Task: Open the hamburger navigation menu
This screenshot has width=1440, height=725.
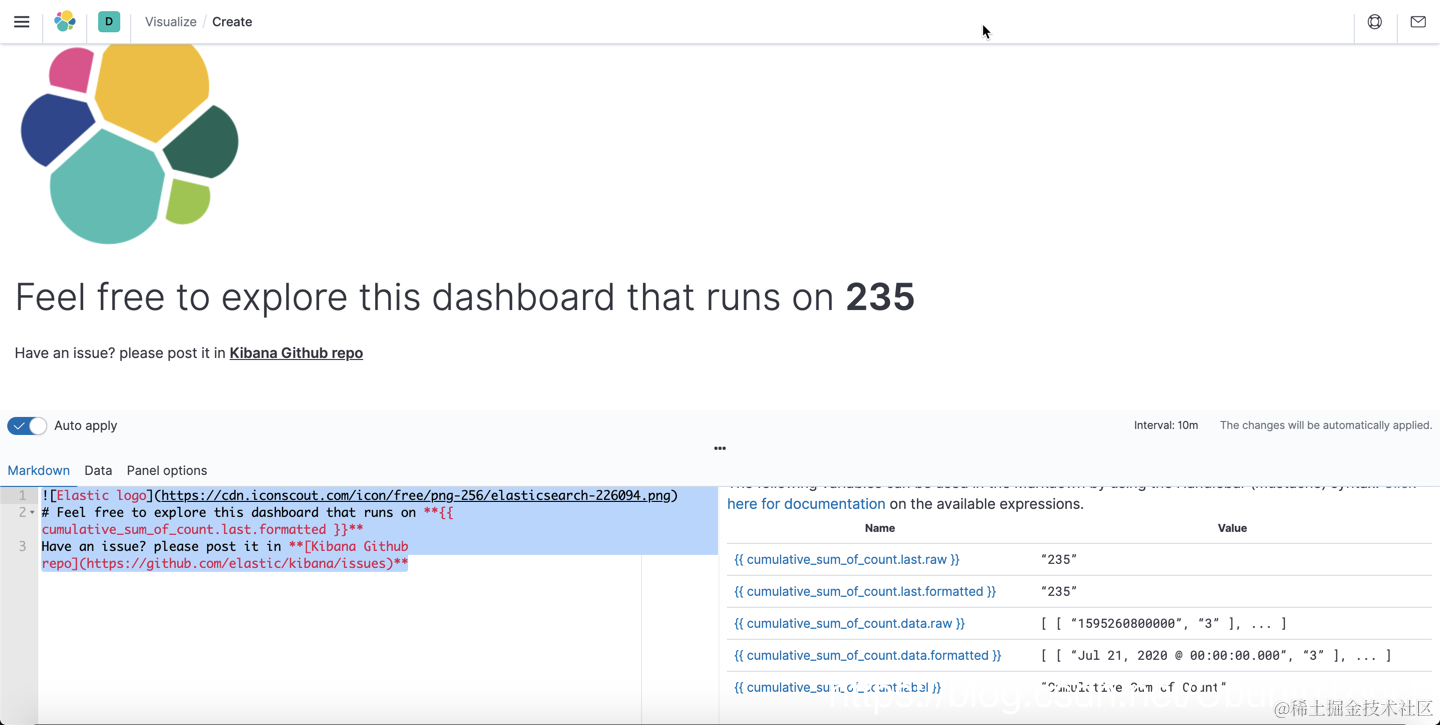Action: pyautogui.click(x=21, y=21)
